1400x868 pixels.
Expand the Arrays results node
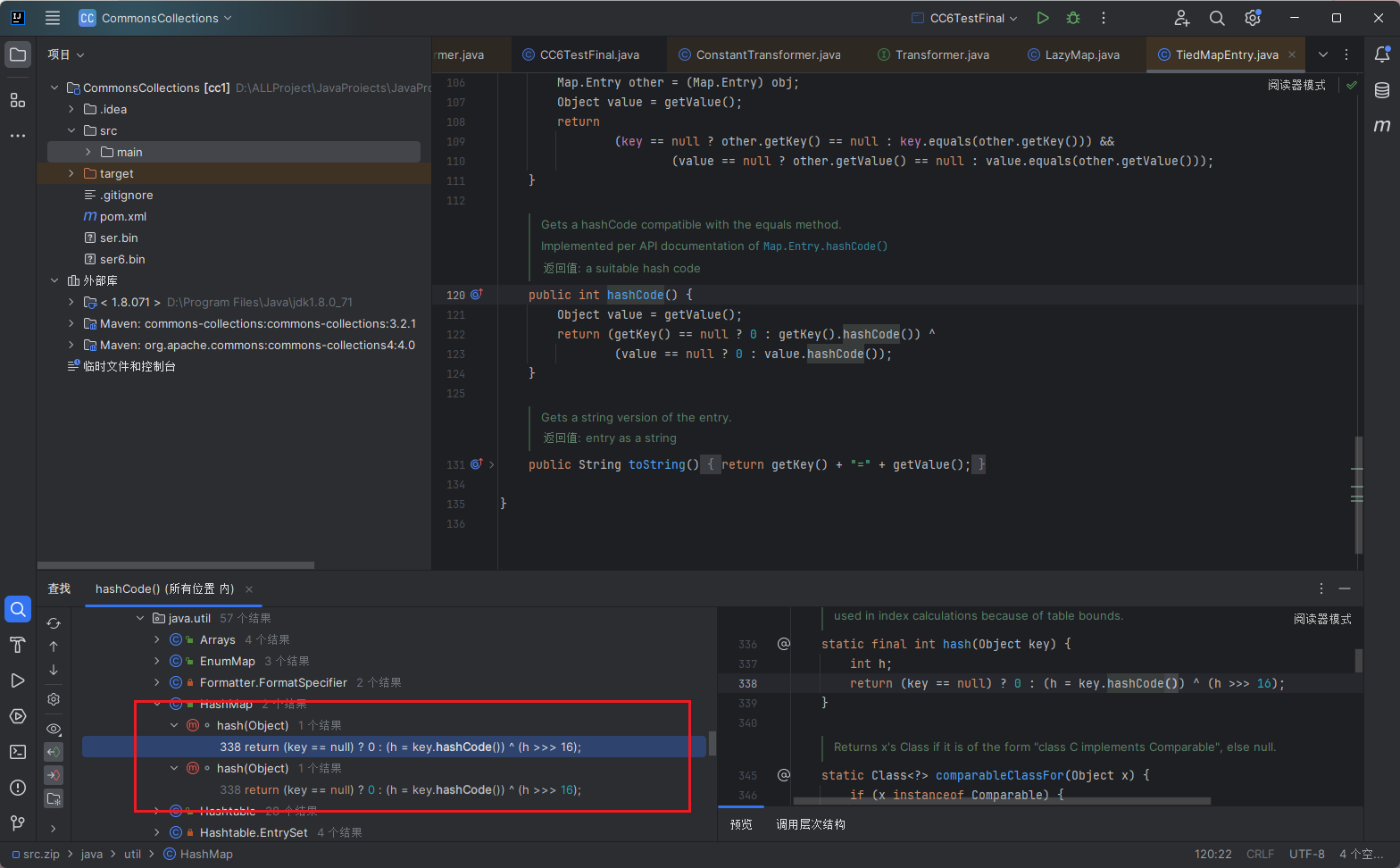[x=157, y=639]
